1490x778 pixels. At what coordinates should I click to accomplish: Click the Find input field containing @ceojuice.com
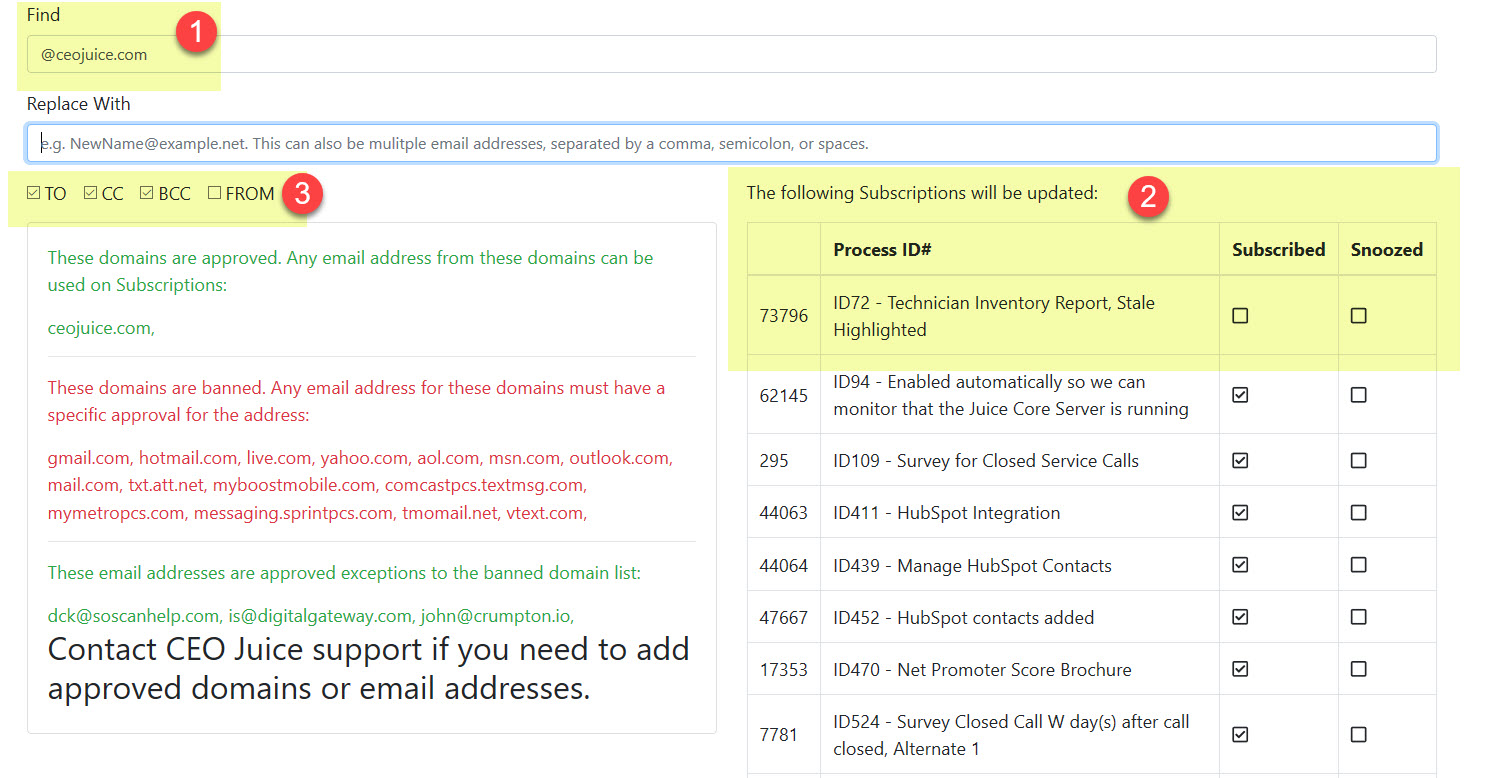(731, 54)
